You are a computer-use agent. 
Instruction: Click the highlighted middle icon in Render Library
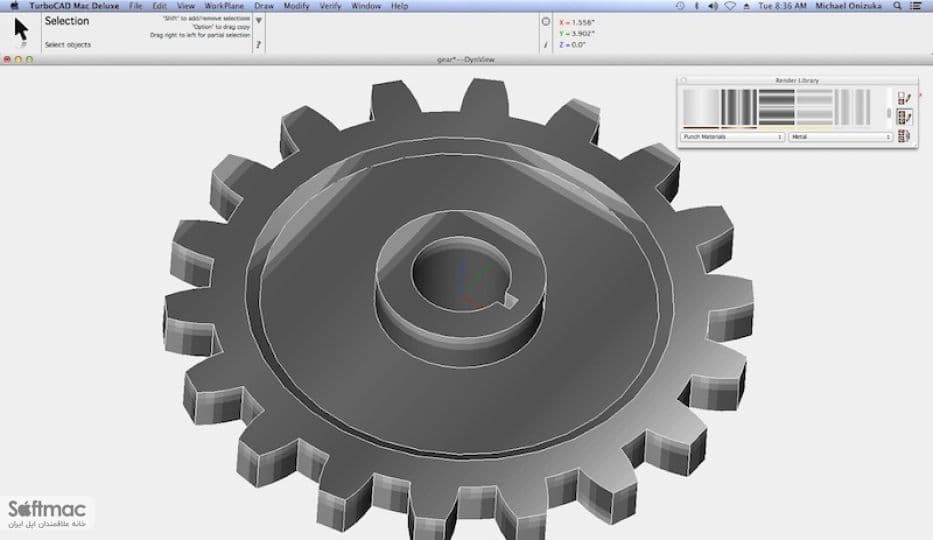point(904,117)
